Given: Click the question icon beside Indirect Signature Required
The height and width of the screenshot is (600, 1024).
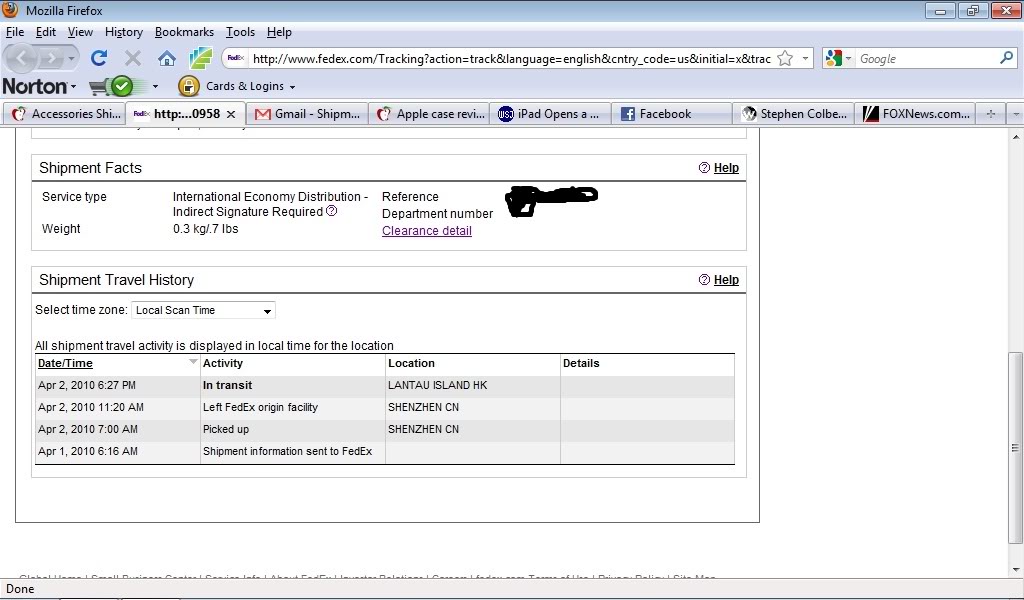Looking at the screenshot, I should click(x=332, y=211).
